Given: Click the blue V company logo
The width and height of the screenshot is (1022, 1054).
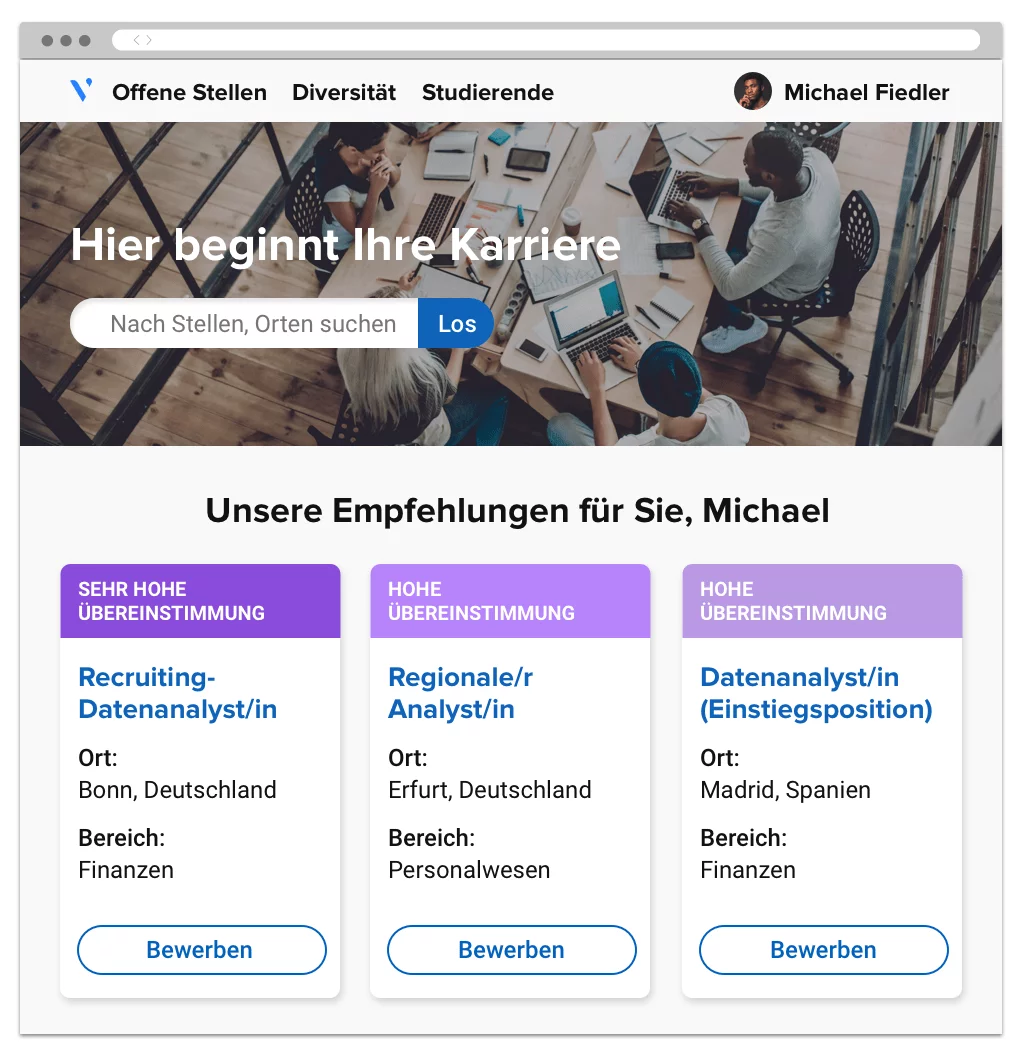Looking at the screenshot, I should pyautogui.click(x=81, y=90).
